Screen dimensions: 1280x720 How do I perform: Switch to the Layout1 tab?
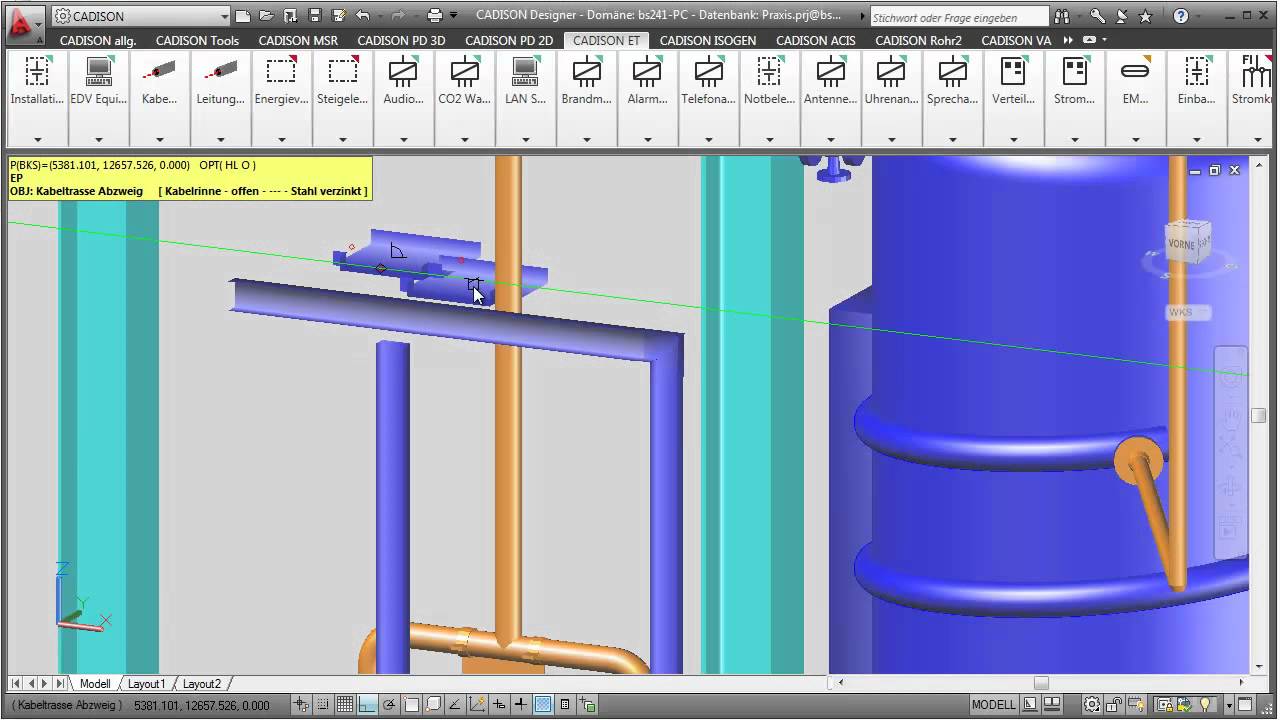pyautogui.click(x=146, y=684)
